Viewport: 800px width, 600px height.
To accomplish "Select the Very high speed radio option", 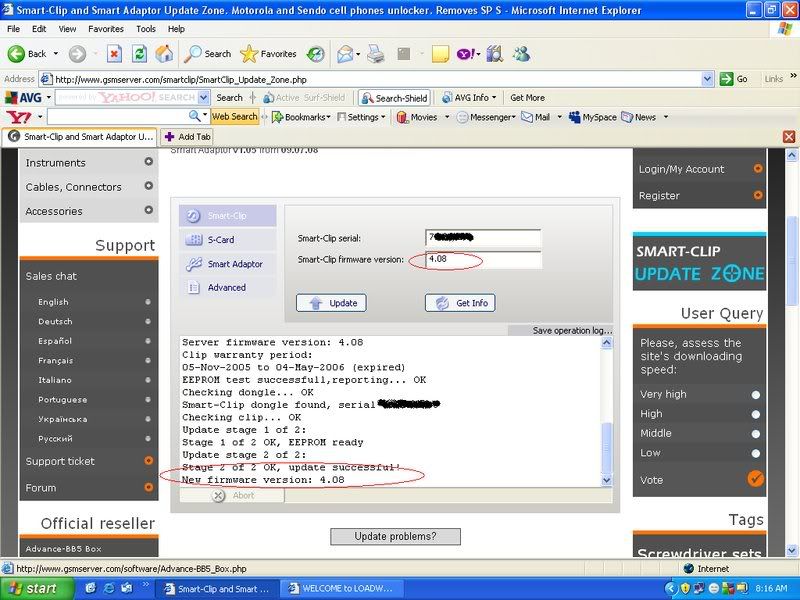I will click(x=756, y=394).
